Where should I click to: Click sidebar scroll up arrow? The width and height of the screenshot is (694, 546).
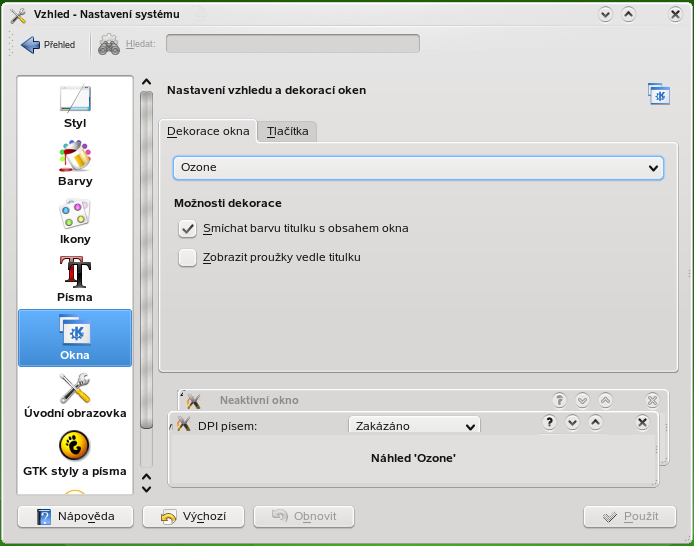(147, 82)
